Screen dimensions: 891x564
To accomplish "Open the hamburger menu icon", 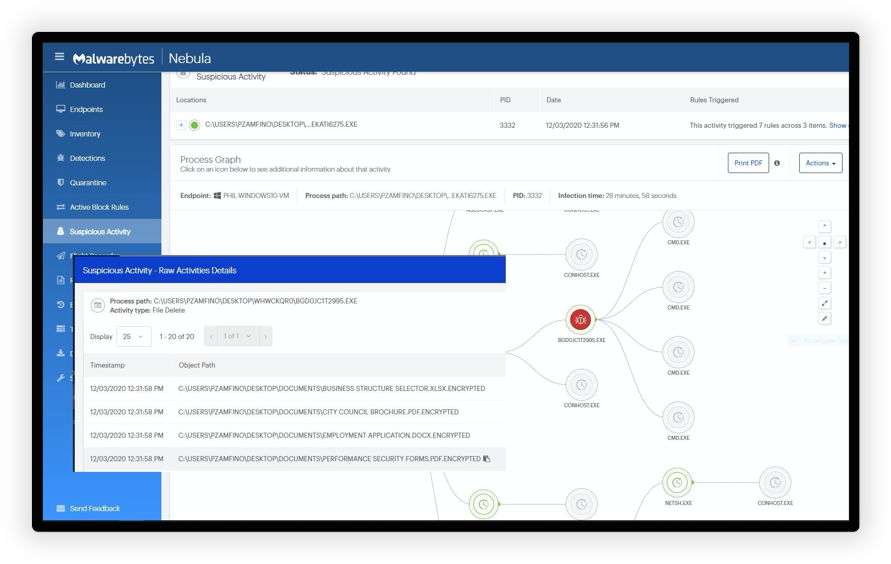I will point(59,57).
